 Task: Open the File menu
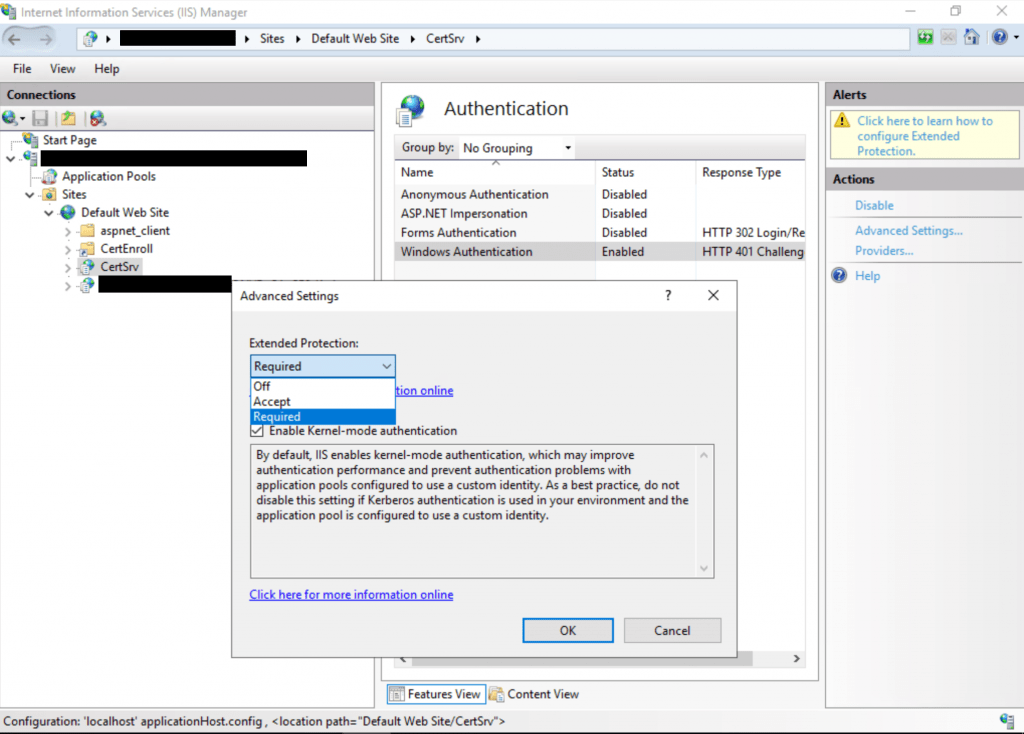(22, 69)
